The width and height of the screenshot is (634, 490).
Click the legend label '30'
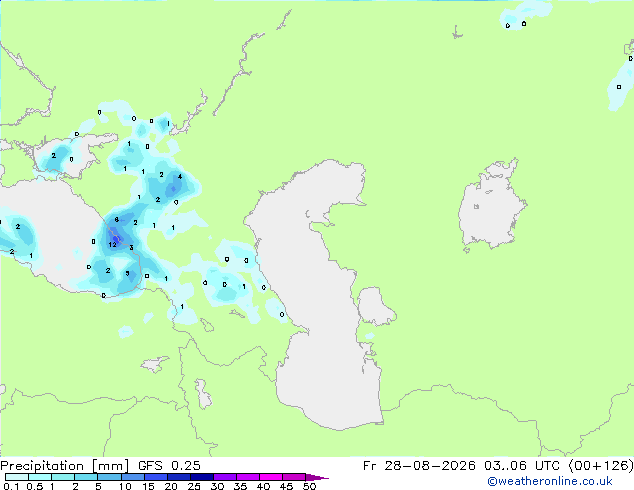click(x=217, y=486)
